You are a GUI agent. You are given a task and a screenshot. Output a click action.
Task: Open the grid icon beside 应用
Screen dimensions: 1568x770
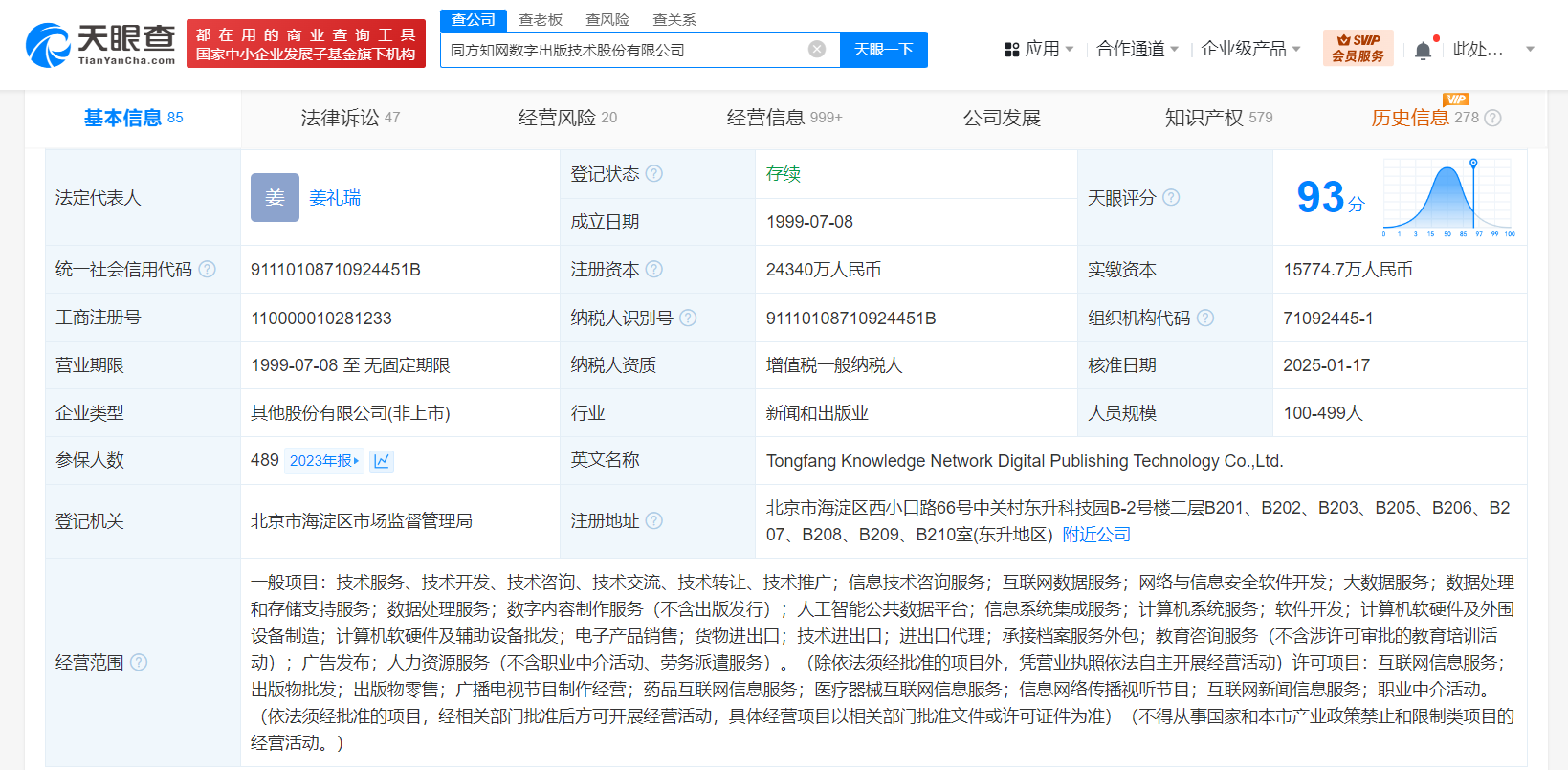1011,49
